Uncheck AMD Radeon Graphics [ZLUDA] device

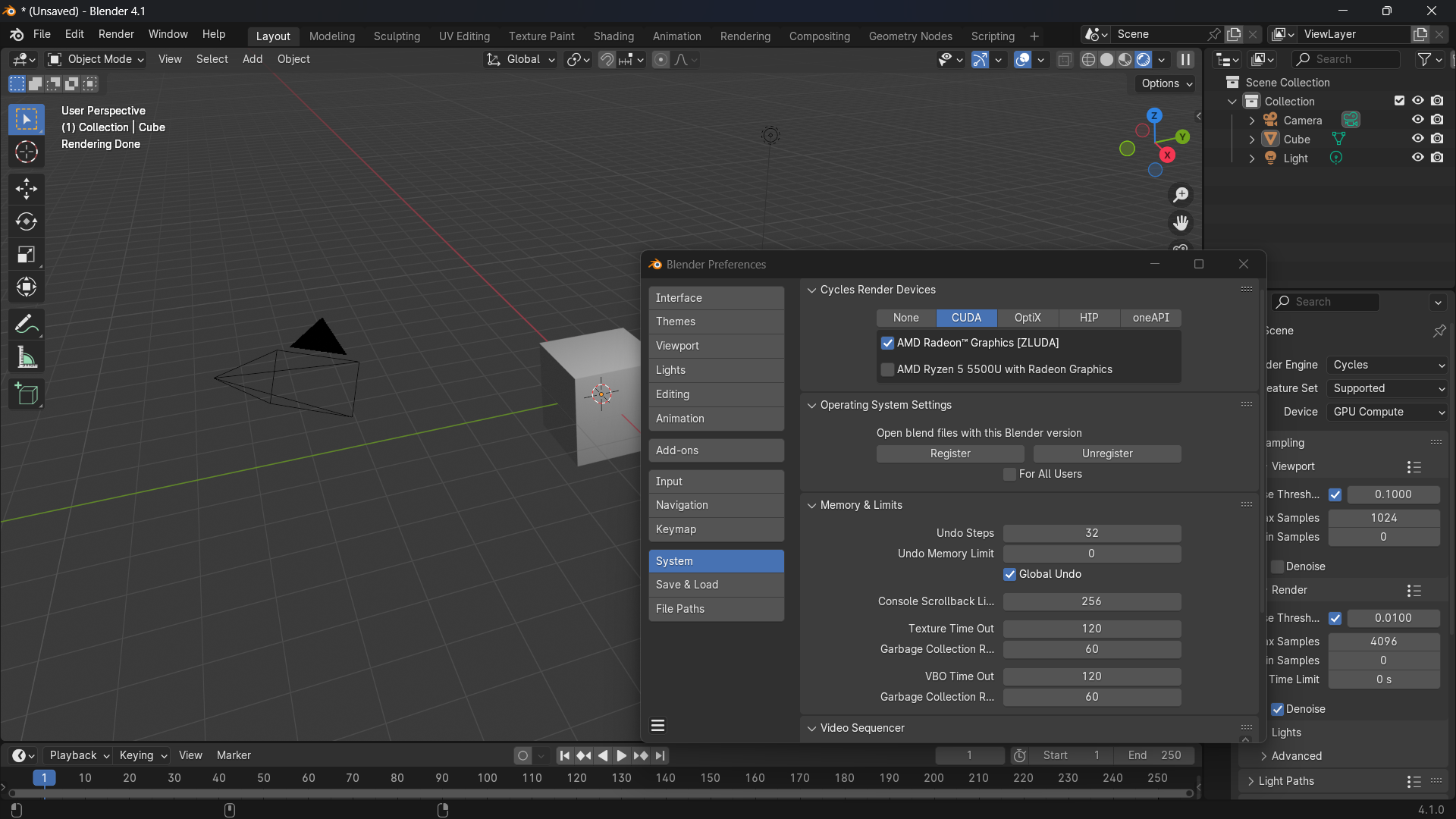(x=887, y=343)
